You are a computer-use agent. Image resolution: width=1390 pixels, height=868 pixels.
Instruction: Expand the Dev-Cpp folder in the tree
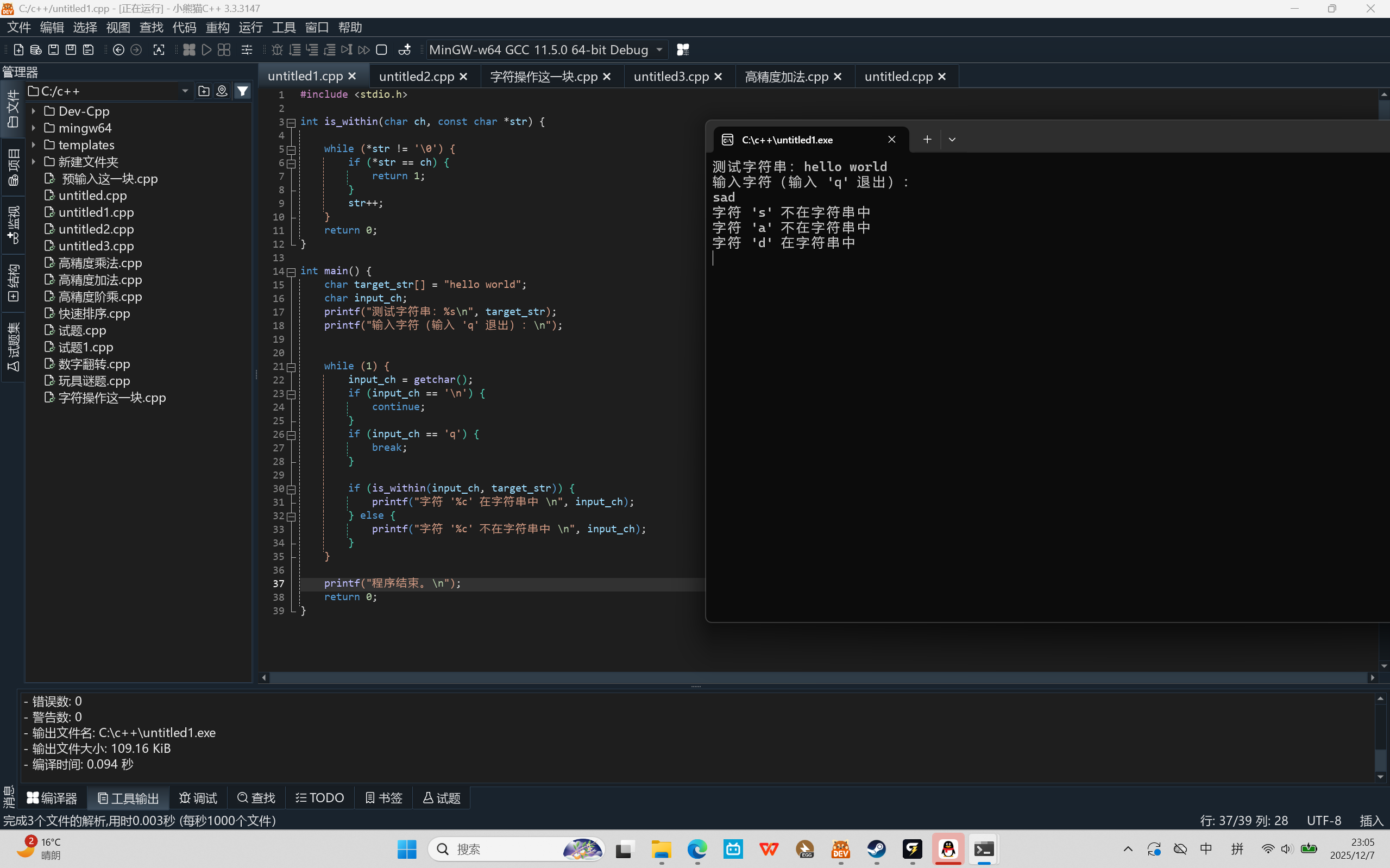(x=34, y=111)
